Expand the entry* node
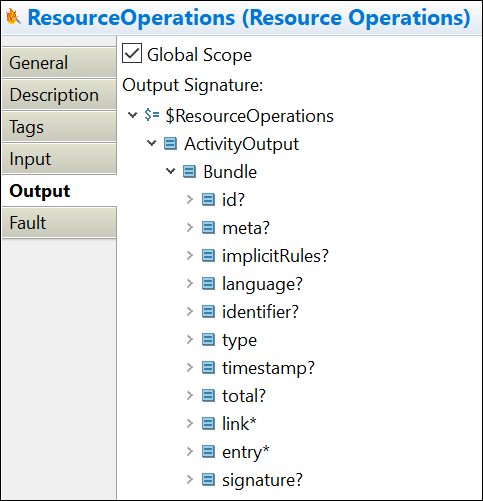Image resolution: width=483 pixels, height=501 pixels. 190,452
